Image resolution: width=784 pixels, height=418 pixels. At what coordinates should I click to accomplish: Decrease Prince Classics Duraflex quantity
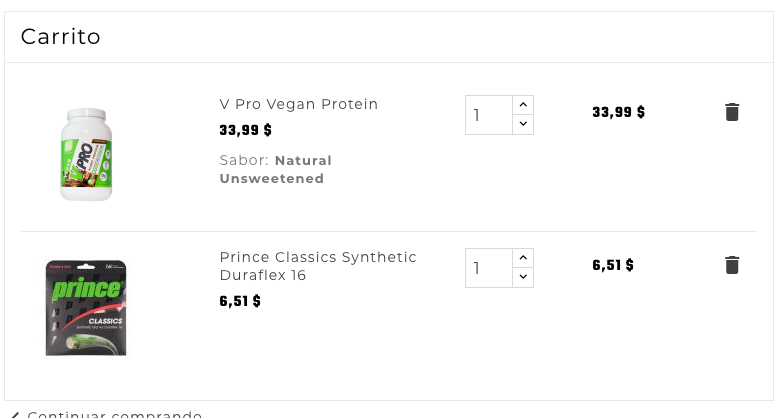click(523, 278)
